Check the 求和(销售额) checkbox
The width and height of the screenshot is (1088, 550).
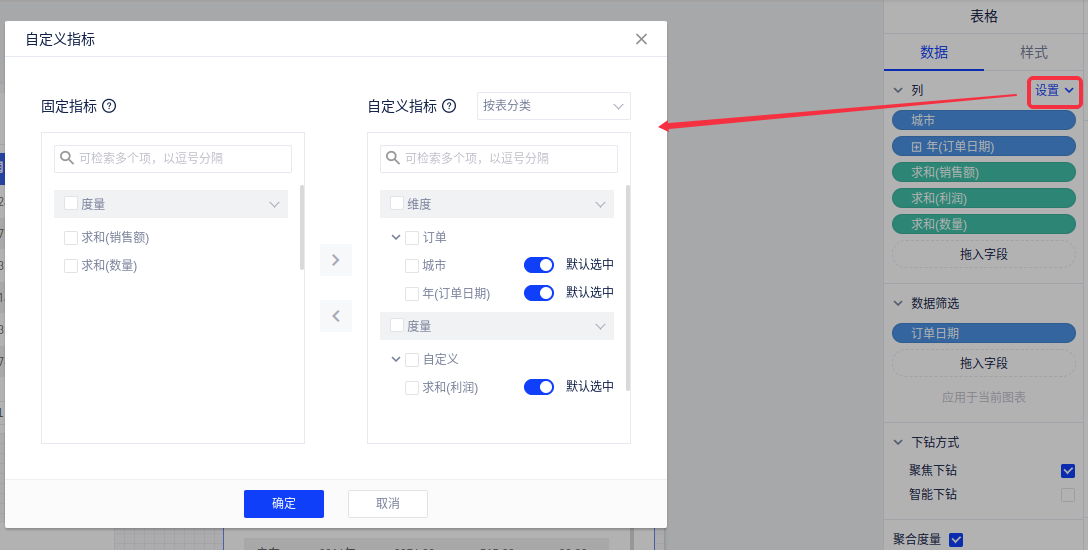coord(71,238)
